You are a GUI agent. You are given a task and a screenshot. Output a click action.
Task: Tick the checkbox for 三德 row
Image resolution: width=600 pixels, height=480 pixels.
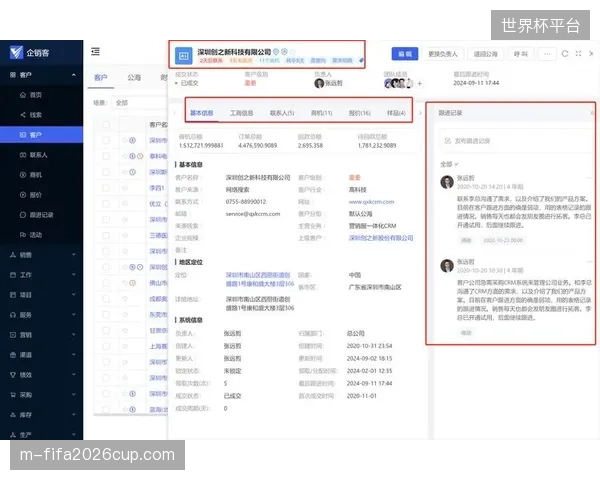(x=106, y=235)
